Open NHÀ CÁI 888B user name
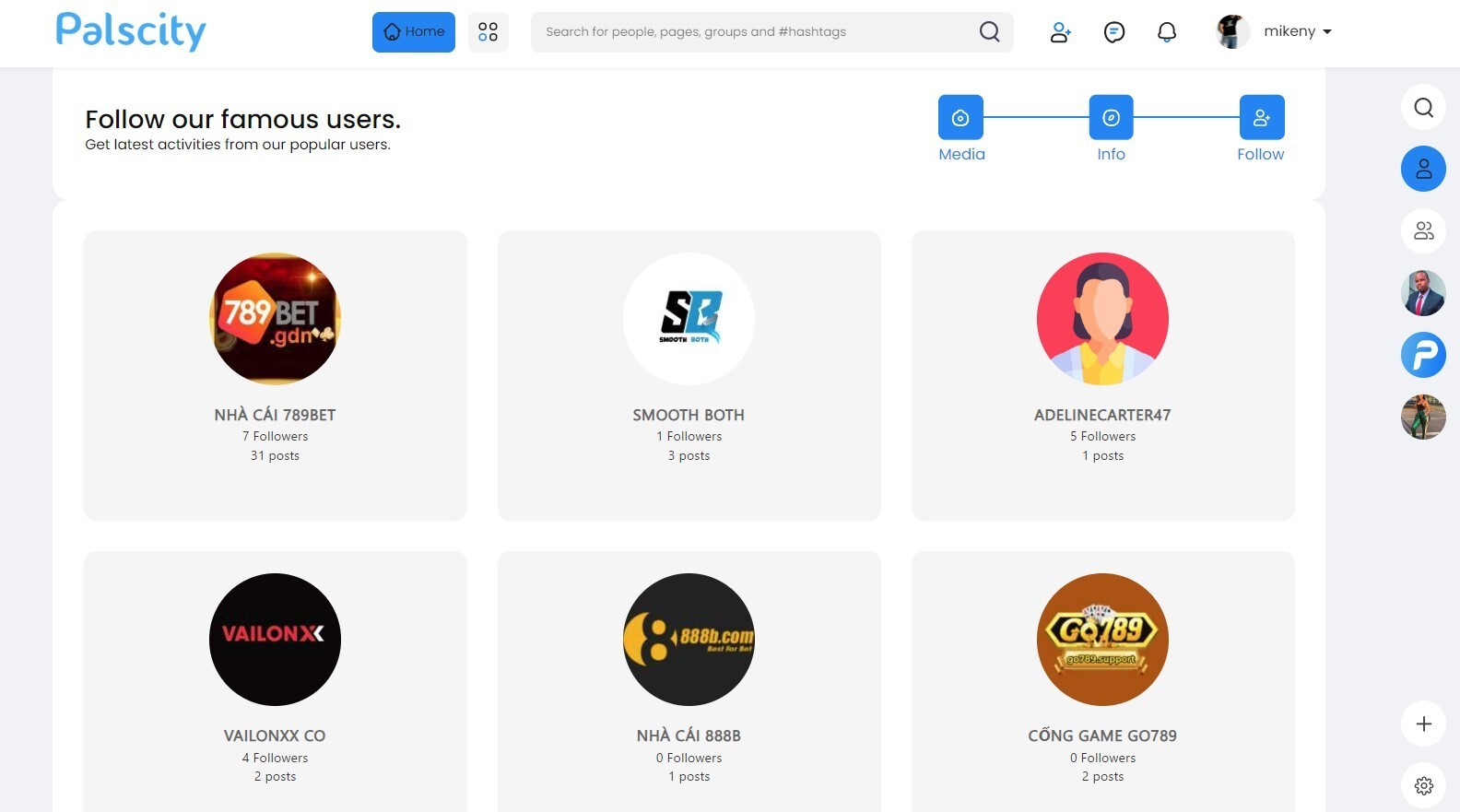Screen dimensions: 1460x812 (x=689, y=736)
